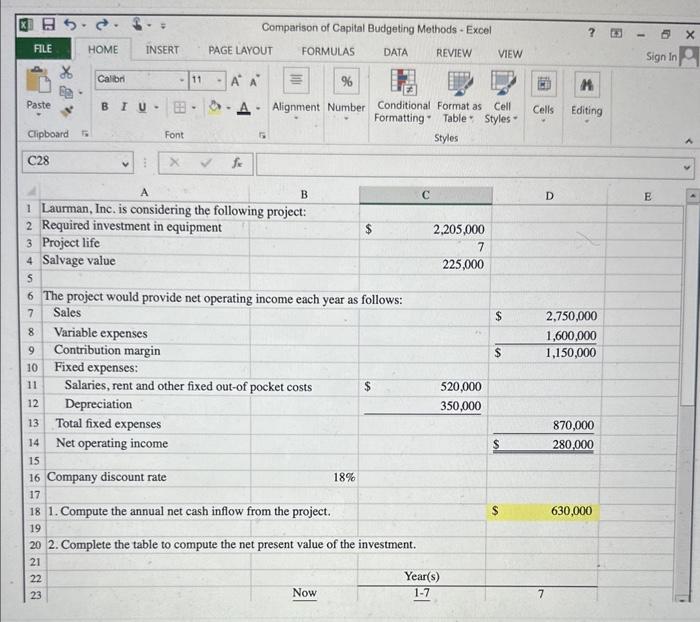700x622 pixels.
Task: Switch to the VIEW tab
Action: tap(510, 54)
